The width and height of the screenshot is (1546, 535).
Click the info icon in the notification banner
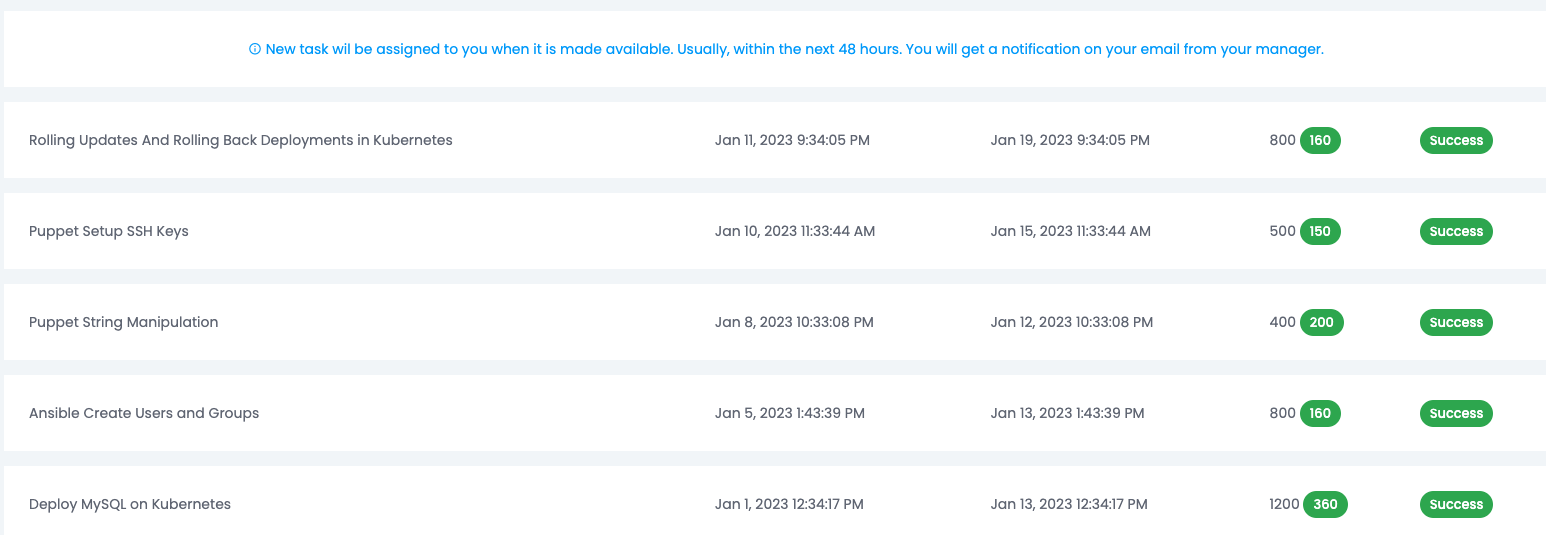(255, 49)
